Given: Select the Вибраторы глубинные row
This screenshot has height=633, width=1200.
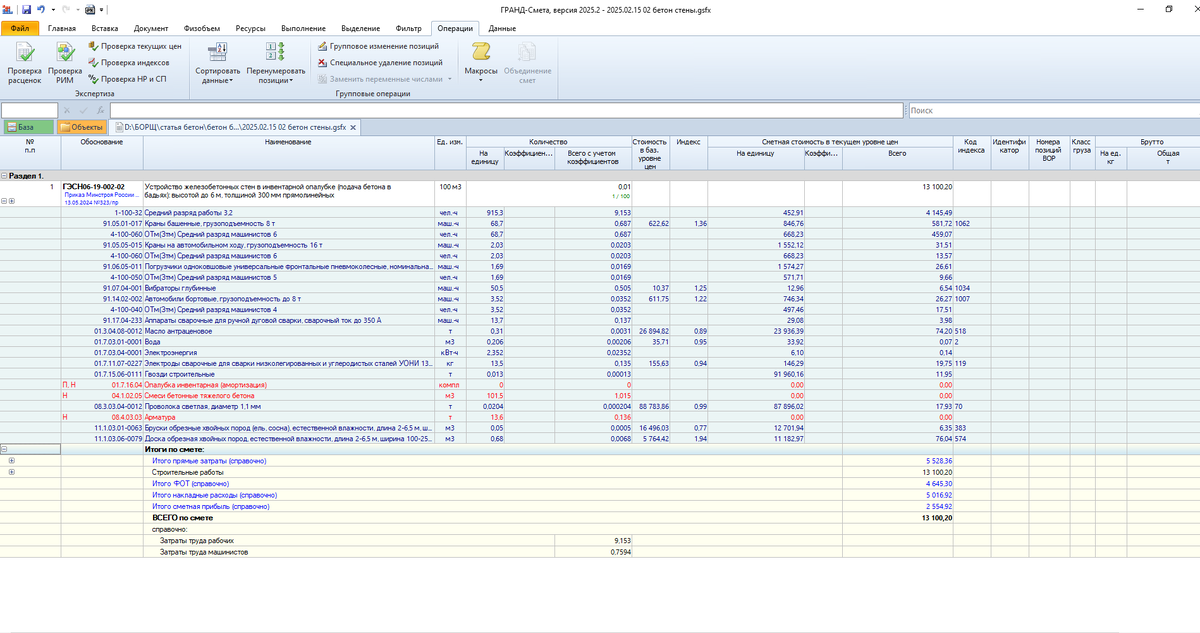Looking at the screenshot, I should click(x=600, y=287).
